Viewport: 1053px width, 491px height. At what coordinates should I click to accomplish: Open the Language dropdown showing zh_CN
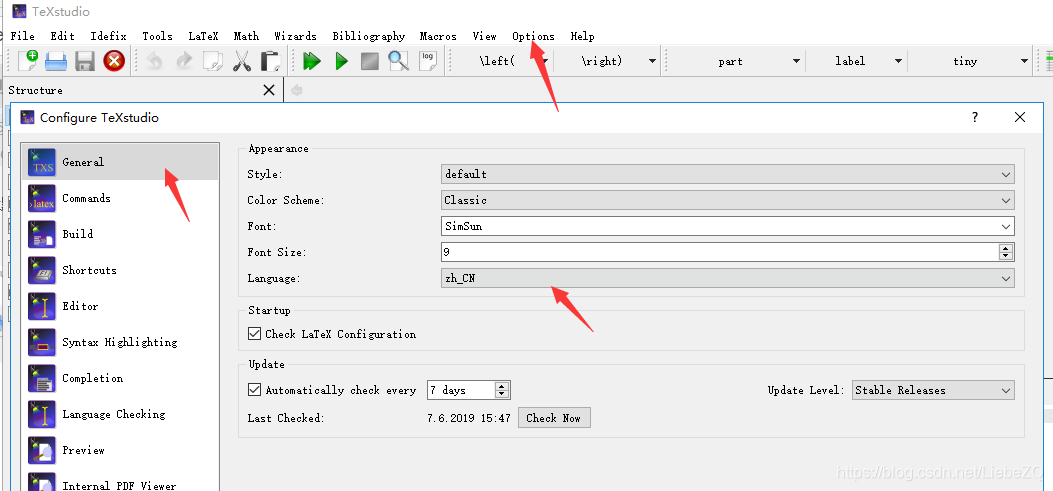point(728,278)
